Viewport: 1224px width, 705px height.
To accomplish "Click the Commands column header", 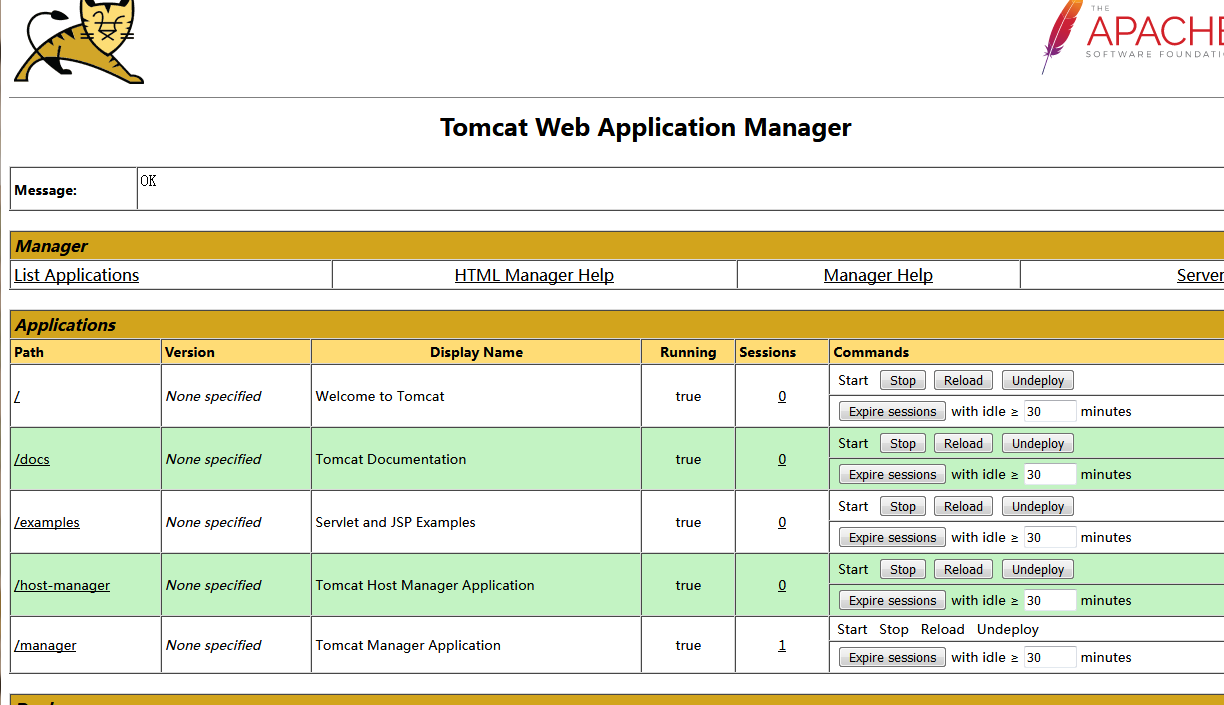I will 871,352.
